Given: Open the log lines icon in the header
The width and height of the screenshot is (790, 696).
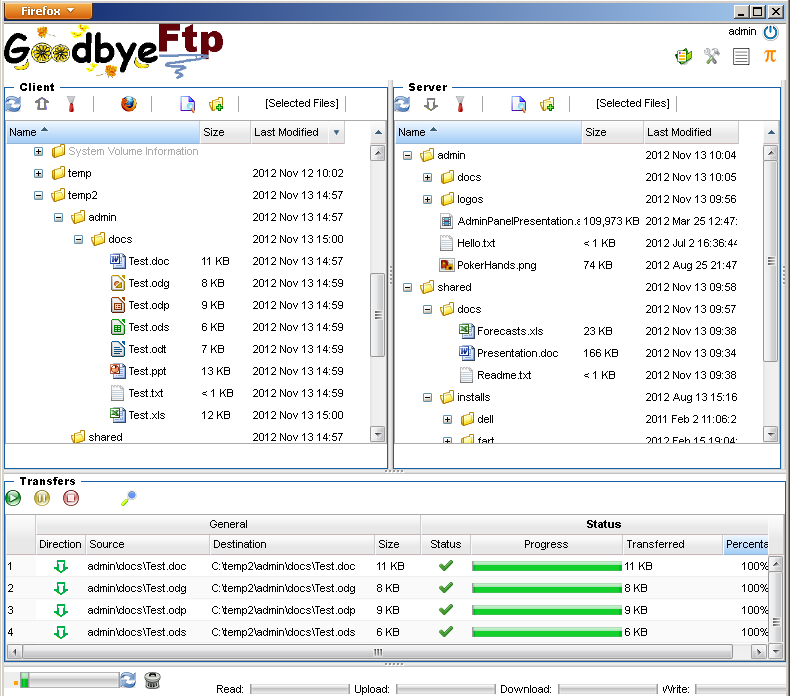Looking at the screenshot, I should (x=741, y=56).
